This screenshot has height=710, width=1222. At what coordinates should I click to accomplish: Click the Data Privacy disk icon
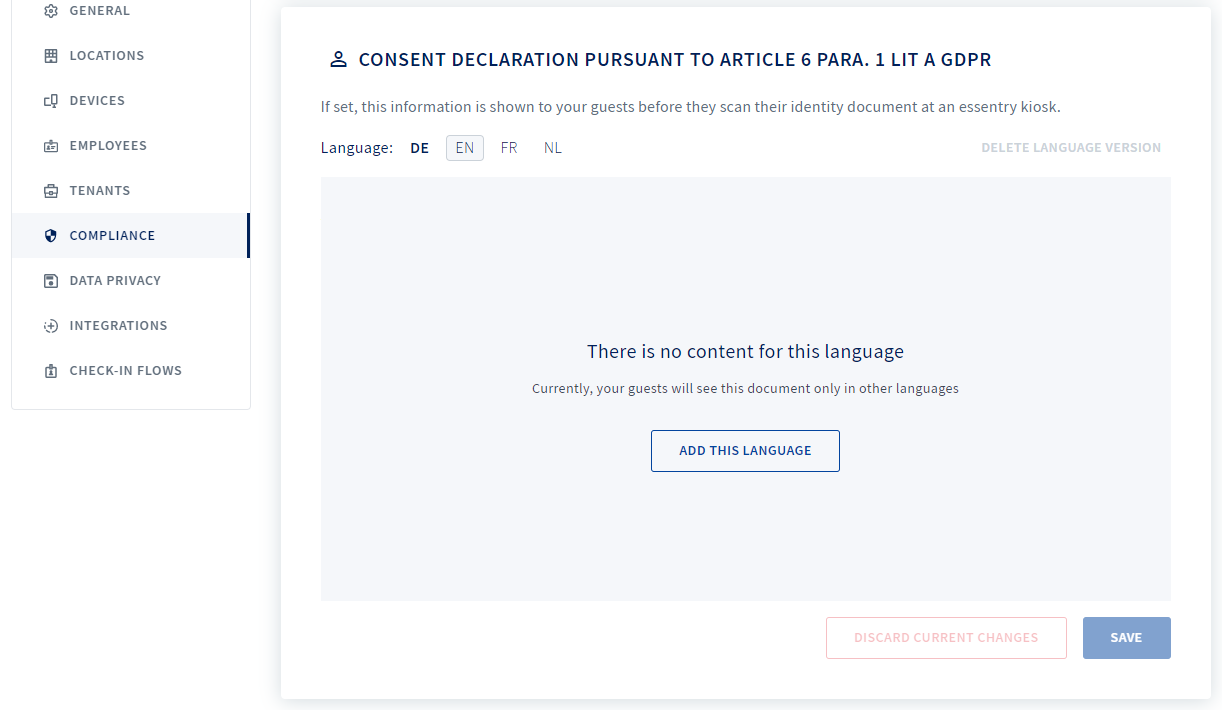51,281
